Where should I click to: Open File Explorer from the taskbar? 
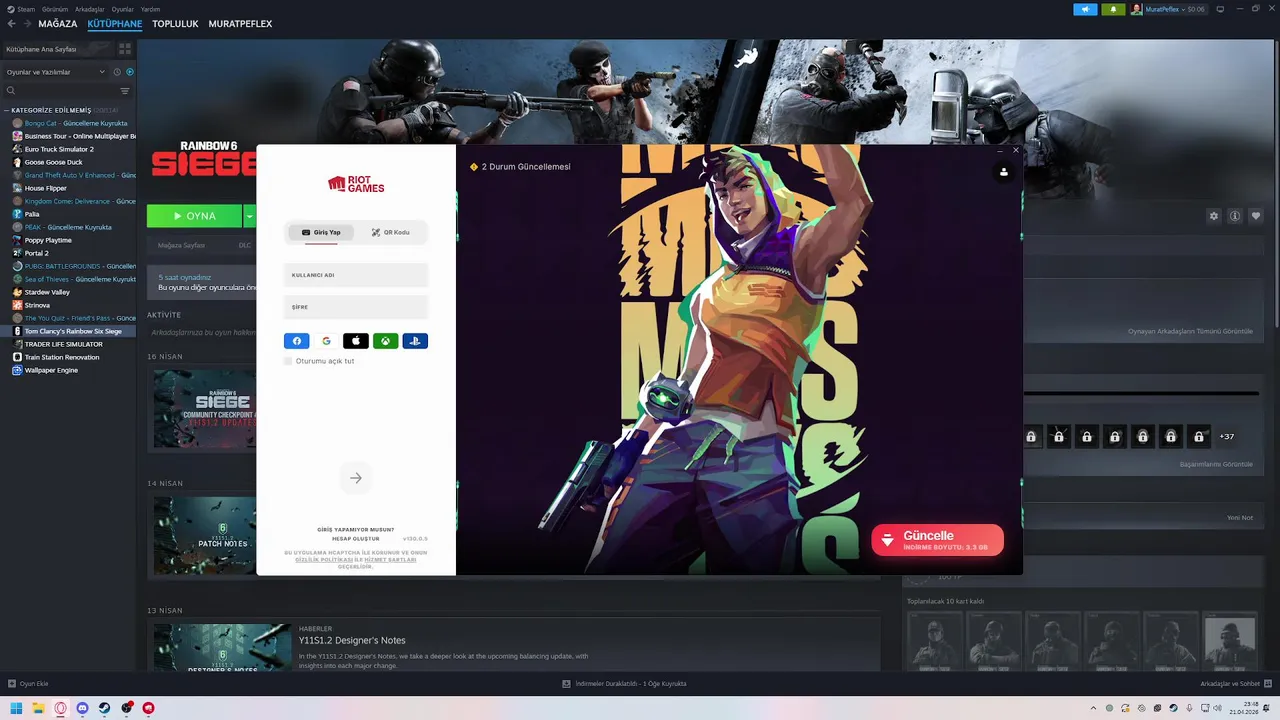[38, 708]
